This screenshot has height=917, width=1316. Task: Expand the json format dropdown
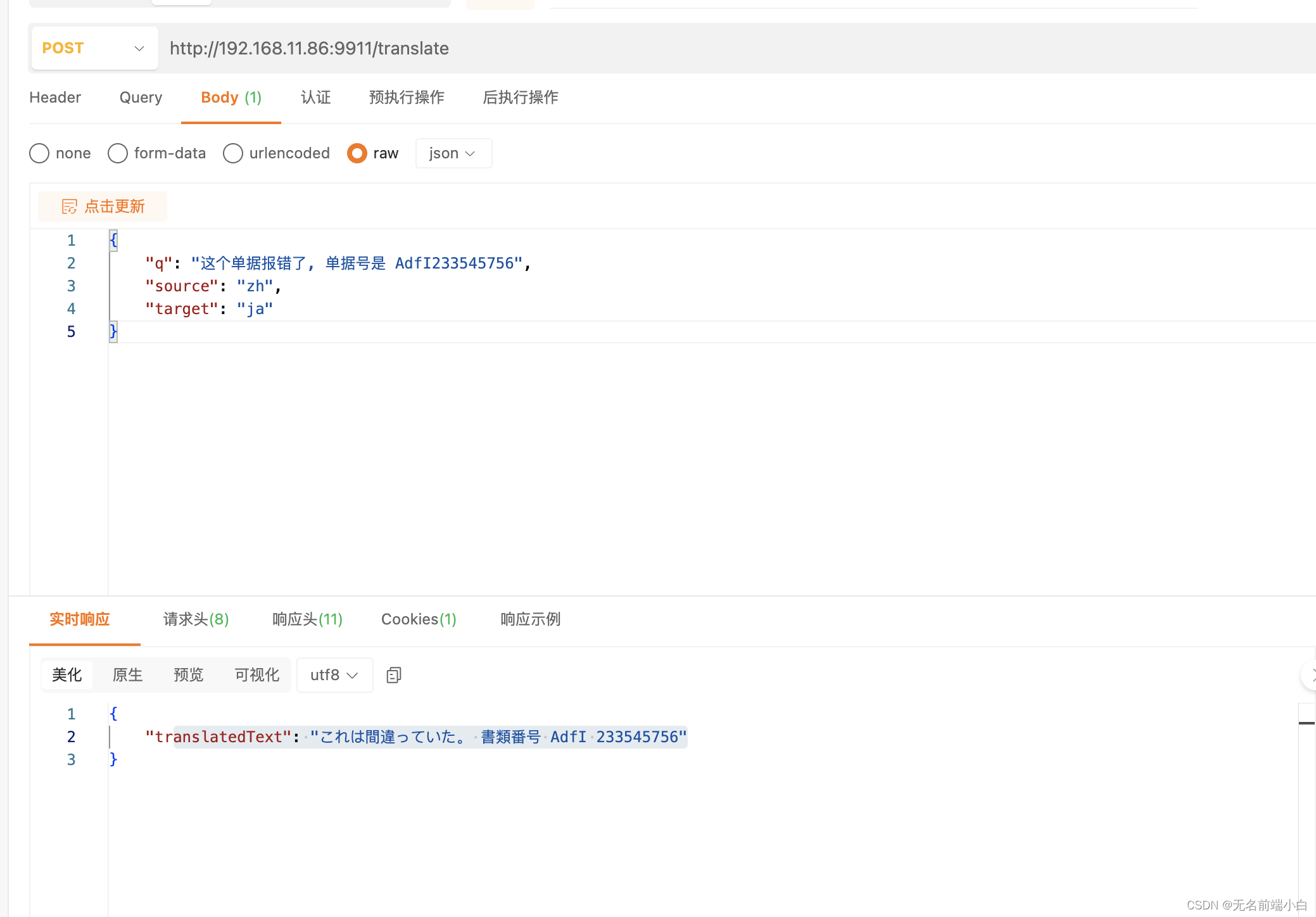(453, 153)
